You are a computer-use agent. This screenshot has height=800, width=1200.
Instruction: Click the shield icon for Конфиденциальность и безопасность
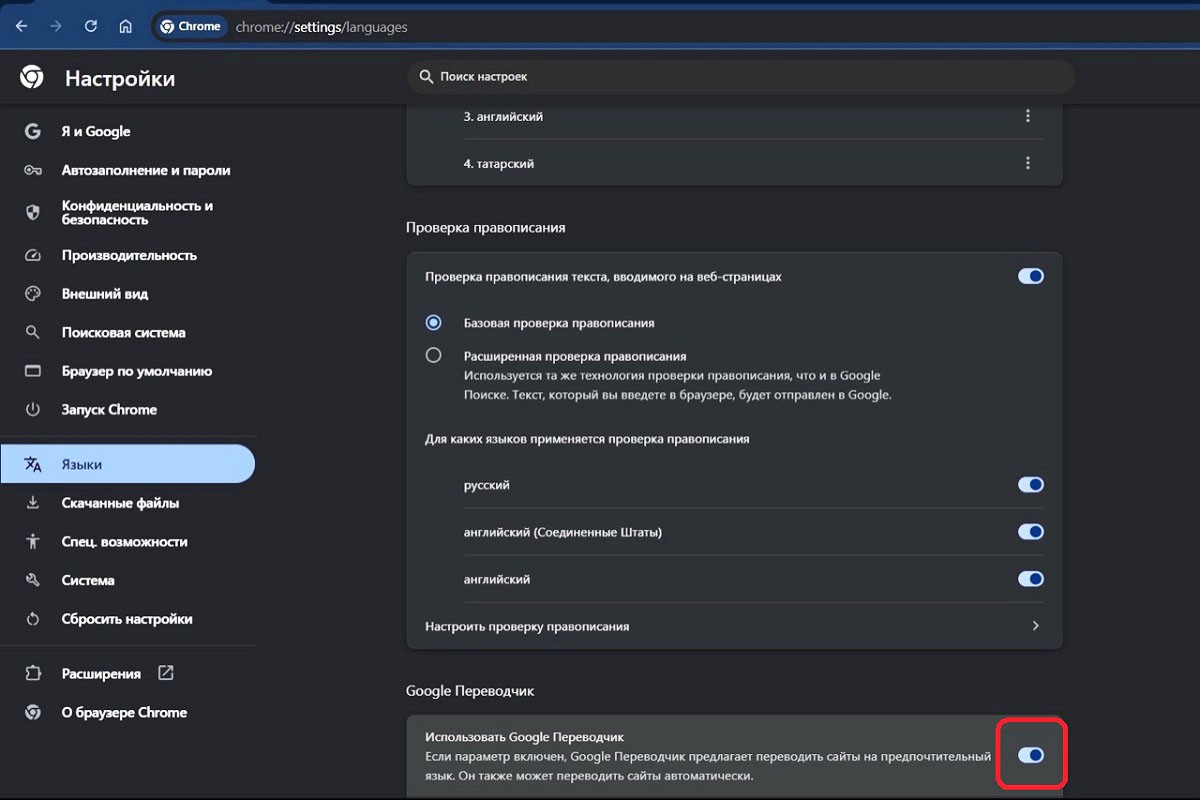pos(33,212)
